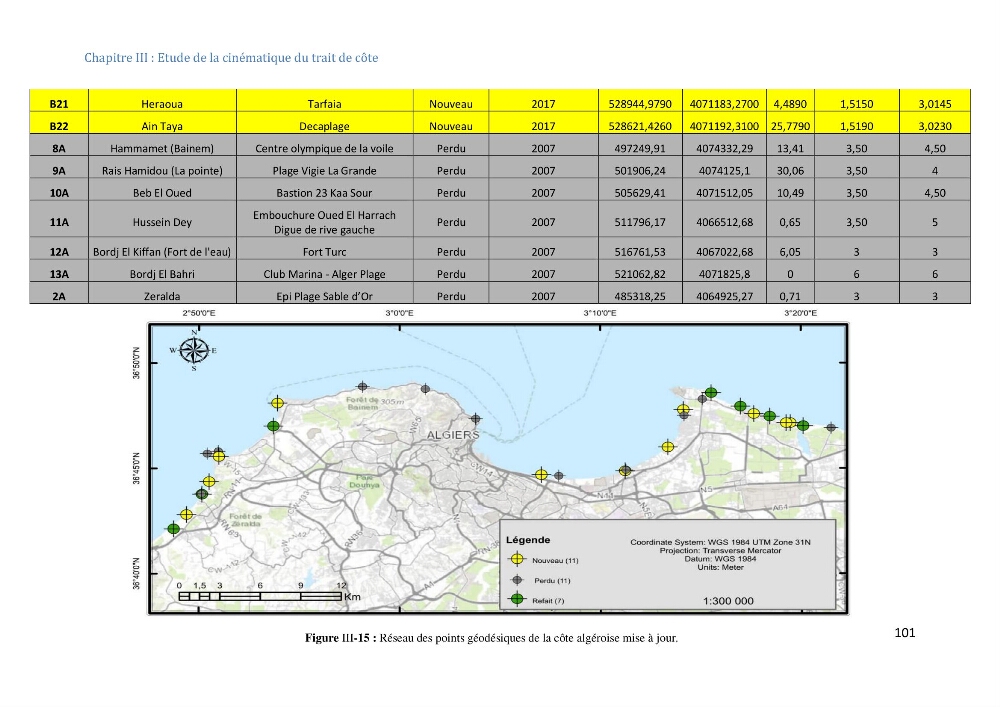Click the value '497249,91' in row 8A
This screenshot has width=1000, height=707.
pos(640,149)
